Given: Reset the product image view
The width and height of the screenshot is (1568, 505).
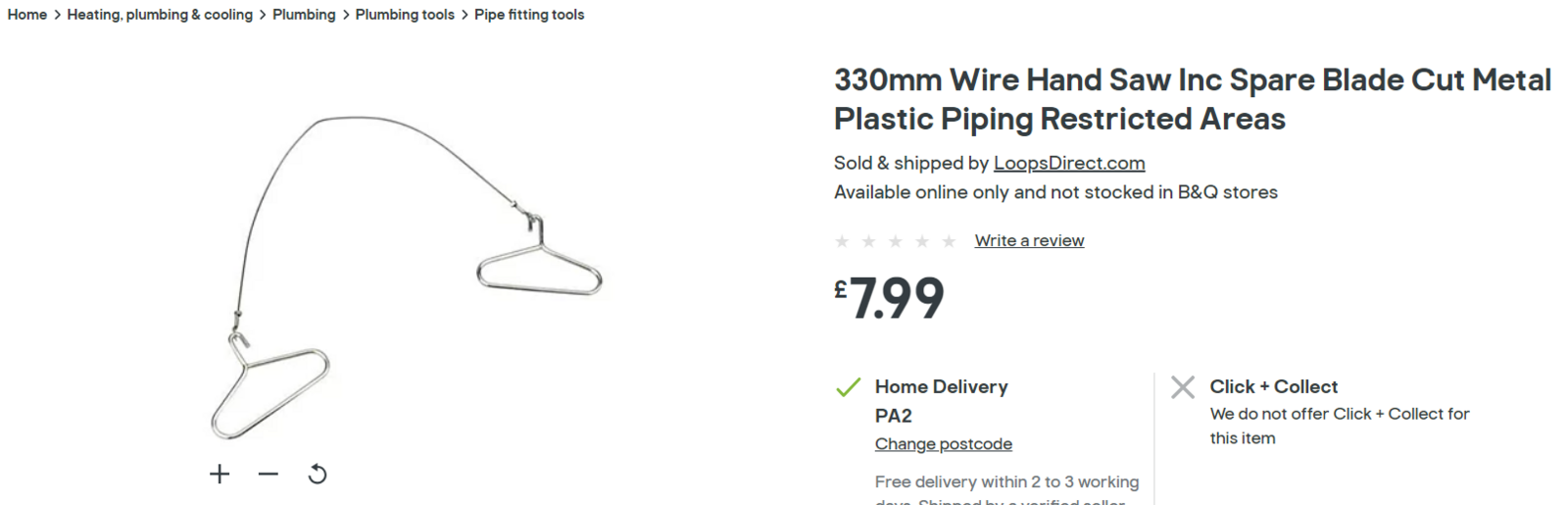Looking at the screenshot, I should (318, 475).
